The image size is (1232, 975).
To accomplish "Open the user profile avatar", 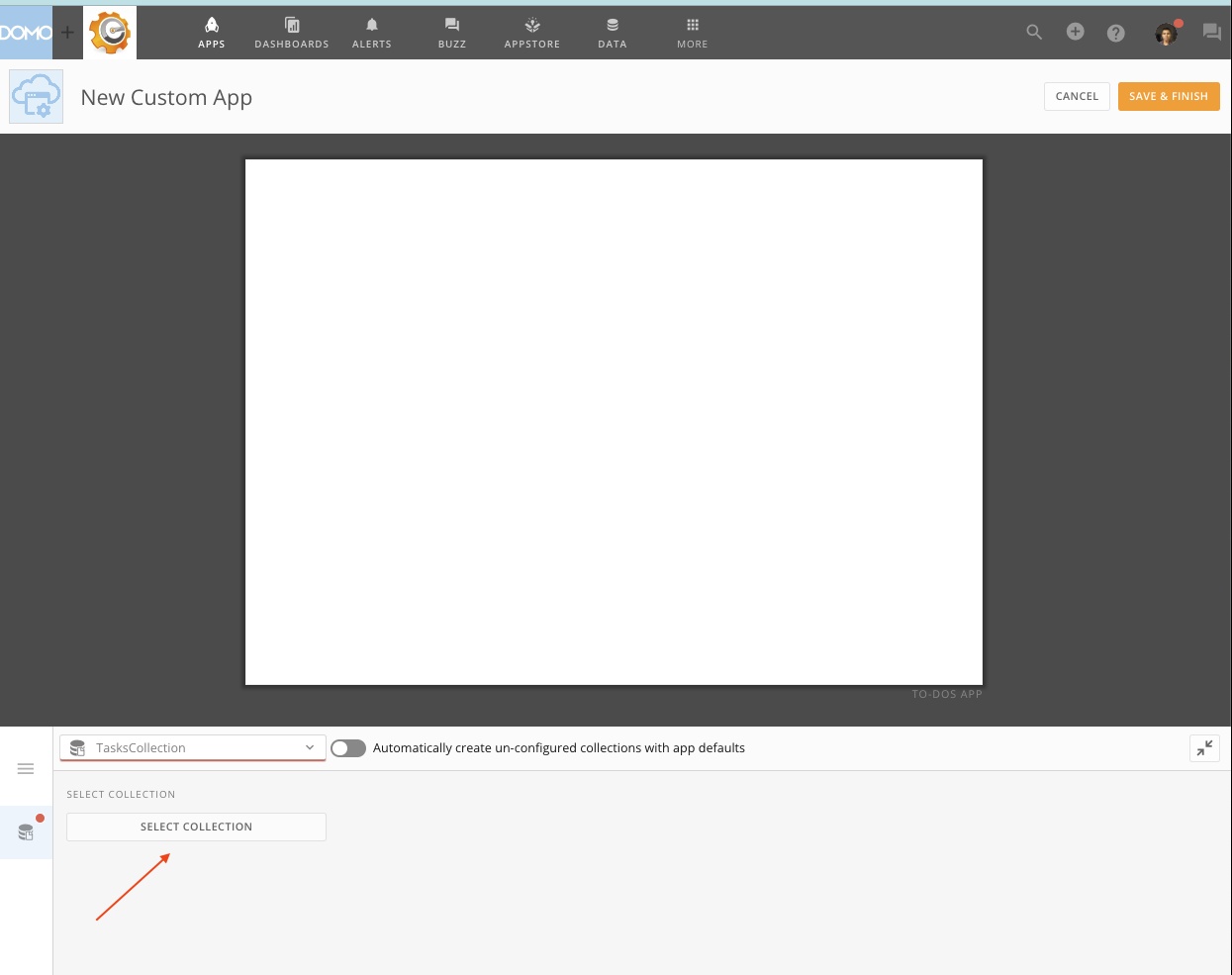I will point(1167,34).
